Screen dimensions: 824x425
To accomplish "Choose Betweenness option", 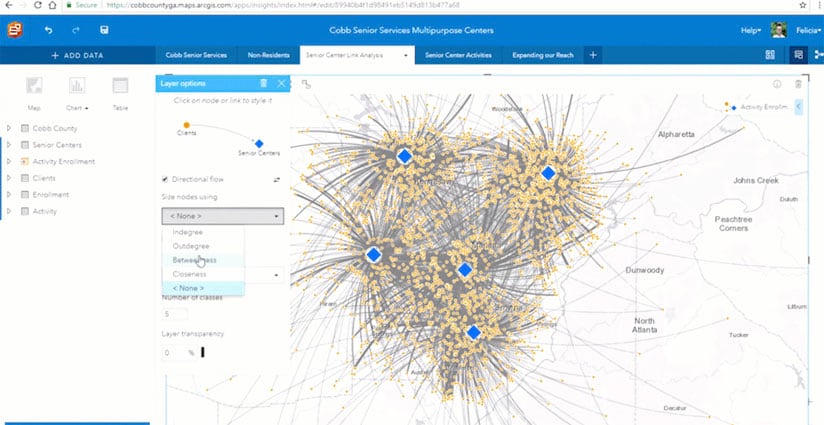I will [203, 260].
